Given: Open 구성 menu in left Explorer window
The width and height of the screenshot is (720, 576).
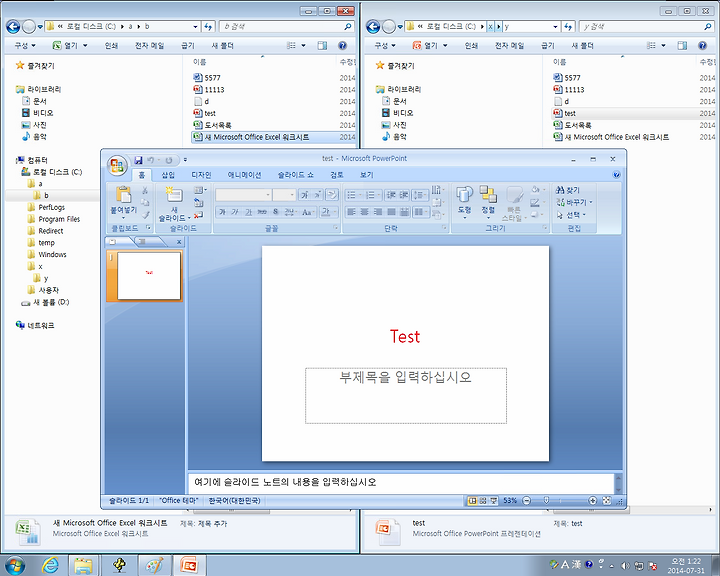Looking at the screenshot, I should coord(25,45).
